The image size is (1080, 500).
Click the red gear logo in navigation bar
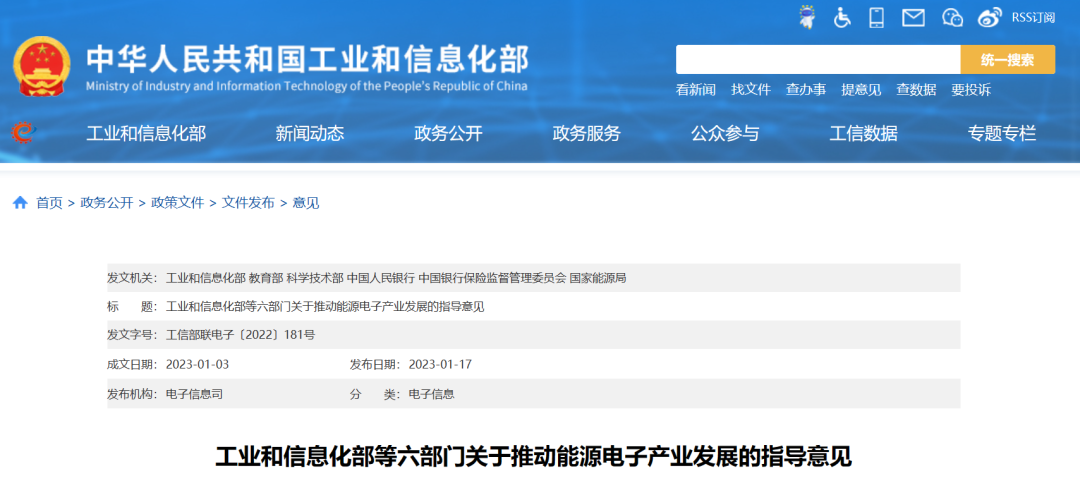[x=24, y=132]
